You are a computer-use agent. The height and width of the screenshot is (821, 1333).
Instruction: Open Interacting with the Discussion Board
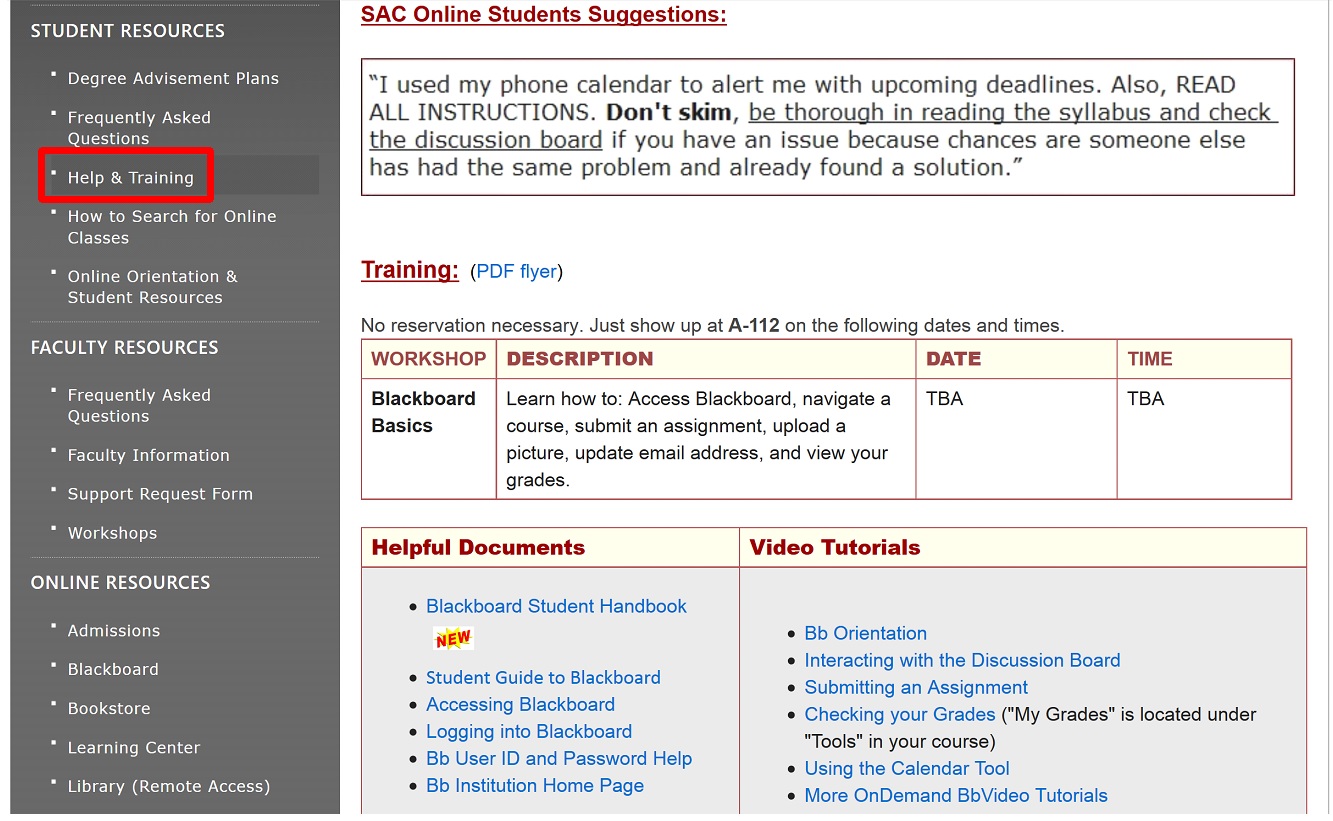click(x=962, y=660)
